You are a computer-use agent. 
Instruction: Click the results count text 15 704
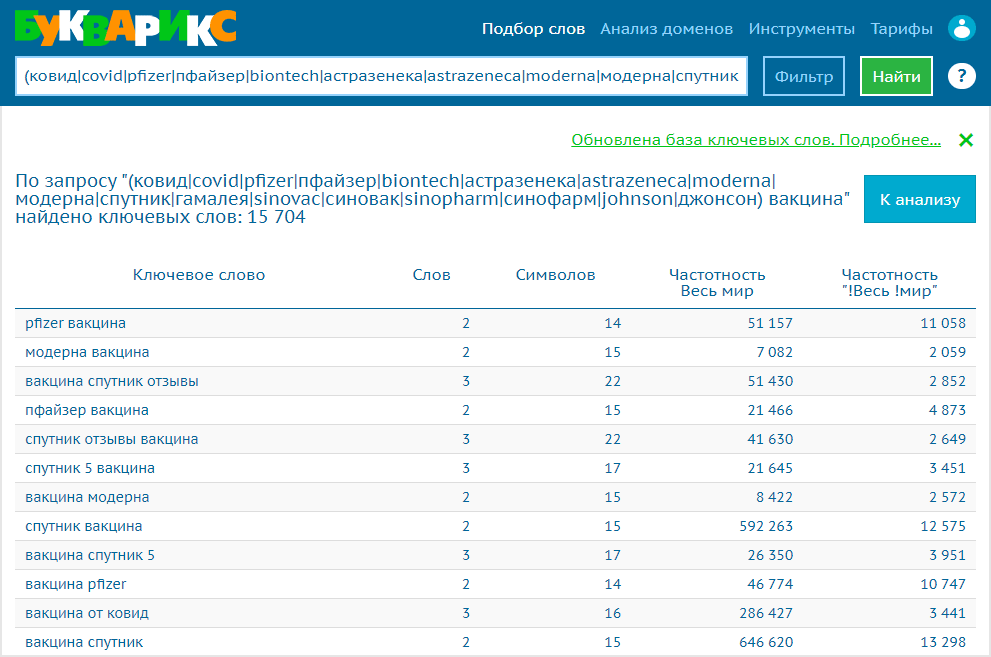click(x=276, y=217)
